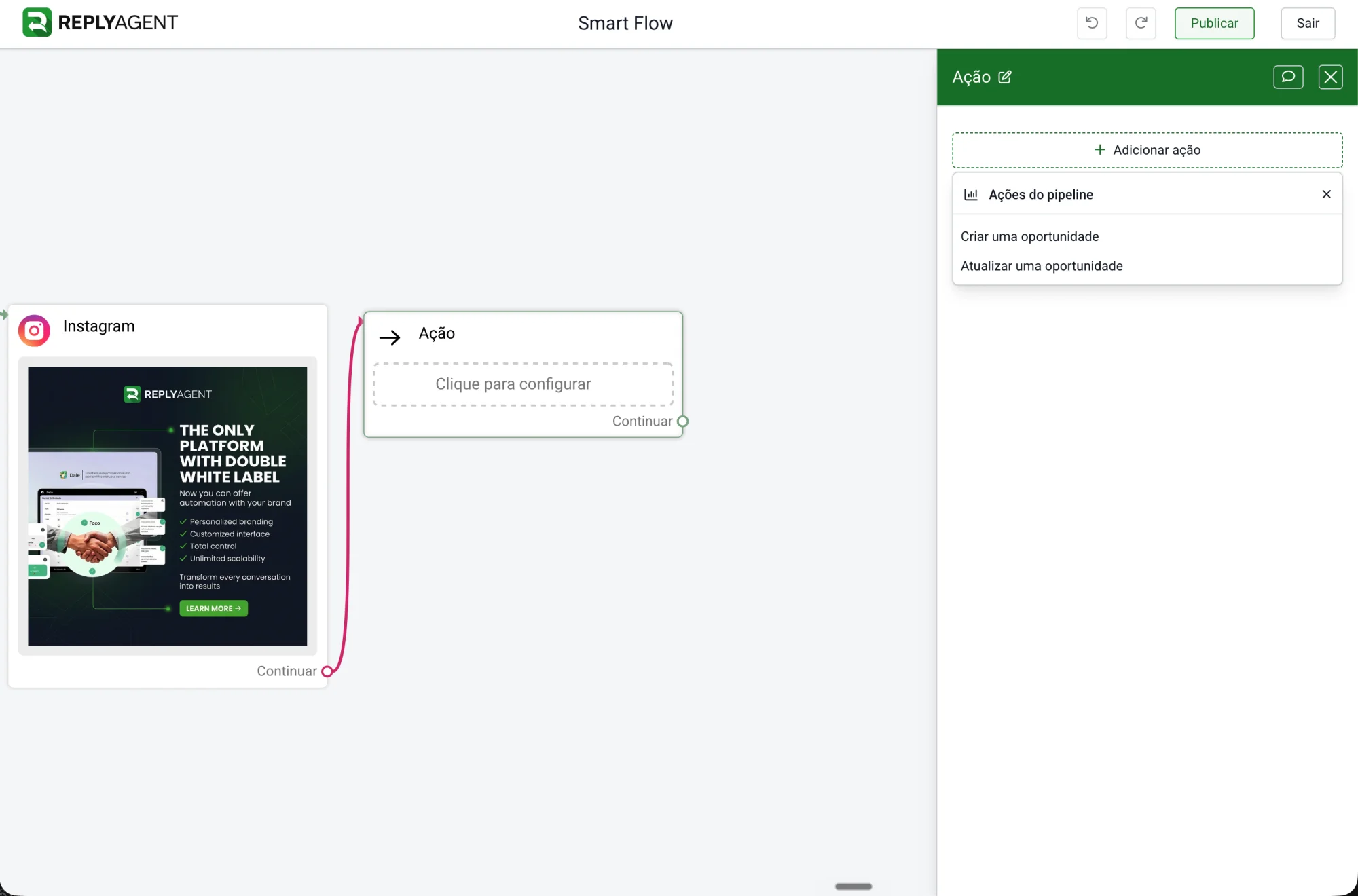The image size is (1358, 896).
Task: Click the Smart Flow title
Action: coord(625,23)
